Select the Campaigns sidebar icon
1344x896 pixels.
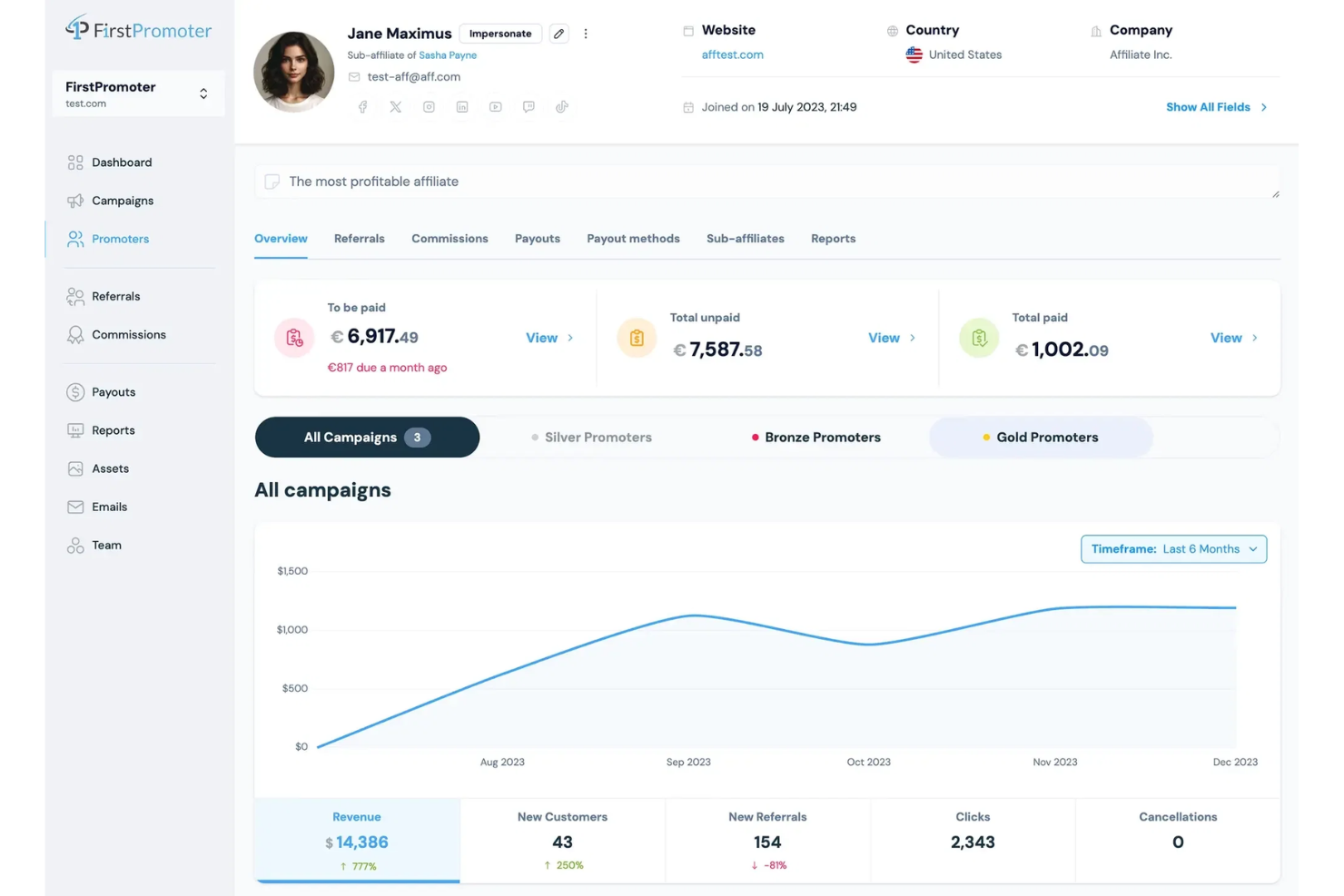point(75,200)
